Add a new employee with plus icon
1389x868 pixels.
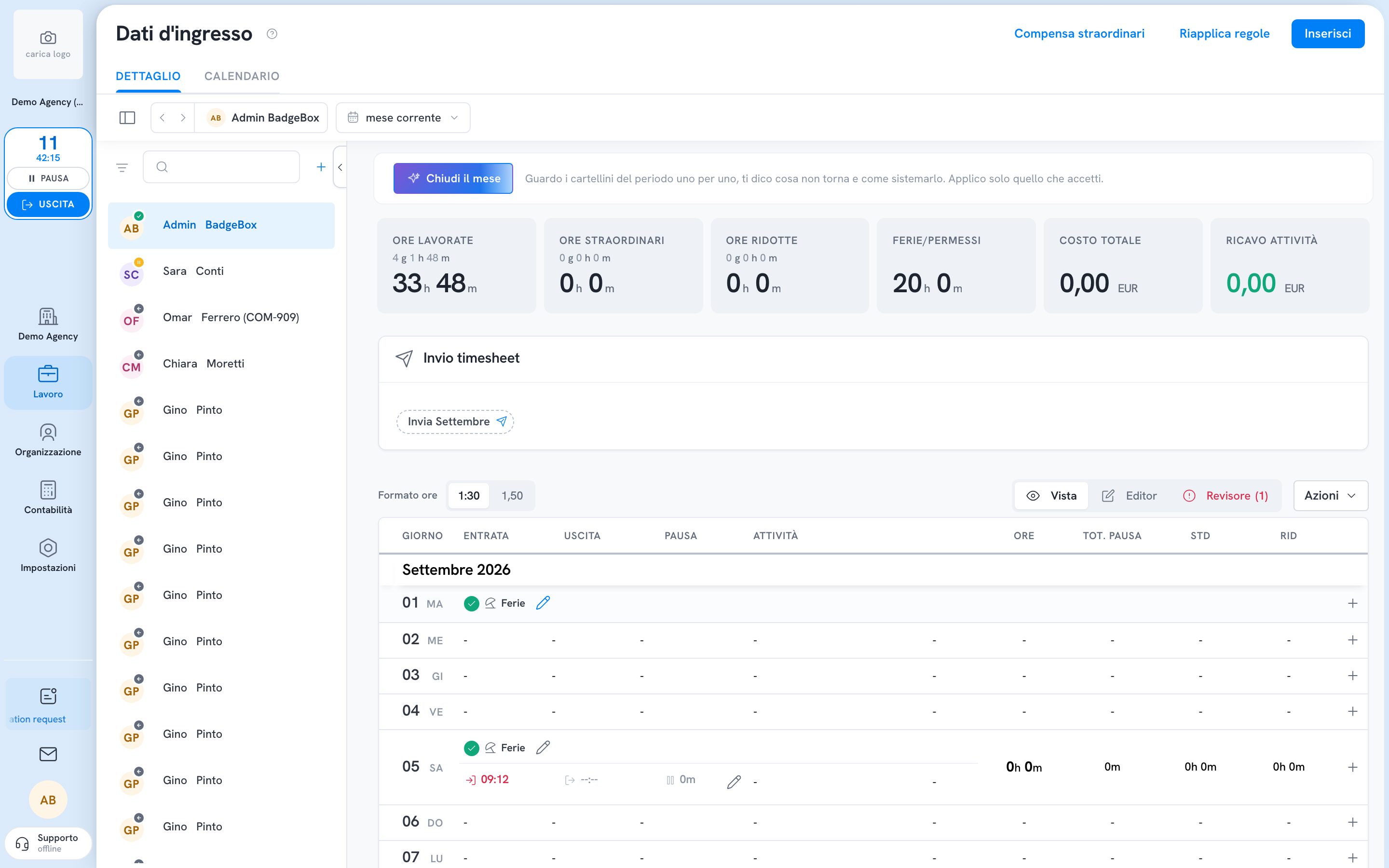pyautogui.click(x=321, y=167)
